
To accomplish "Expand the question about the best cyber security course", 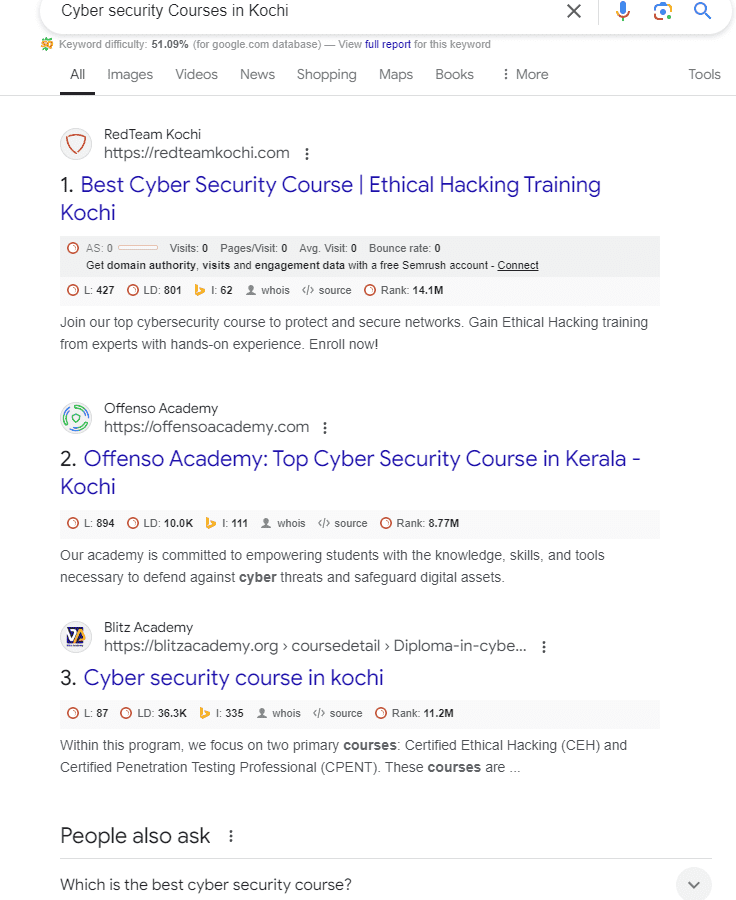I will point(693,884).
